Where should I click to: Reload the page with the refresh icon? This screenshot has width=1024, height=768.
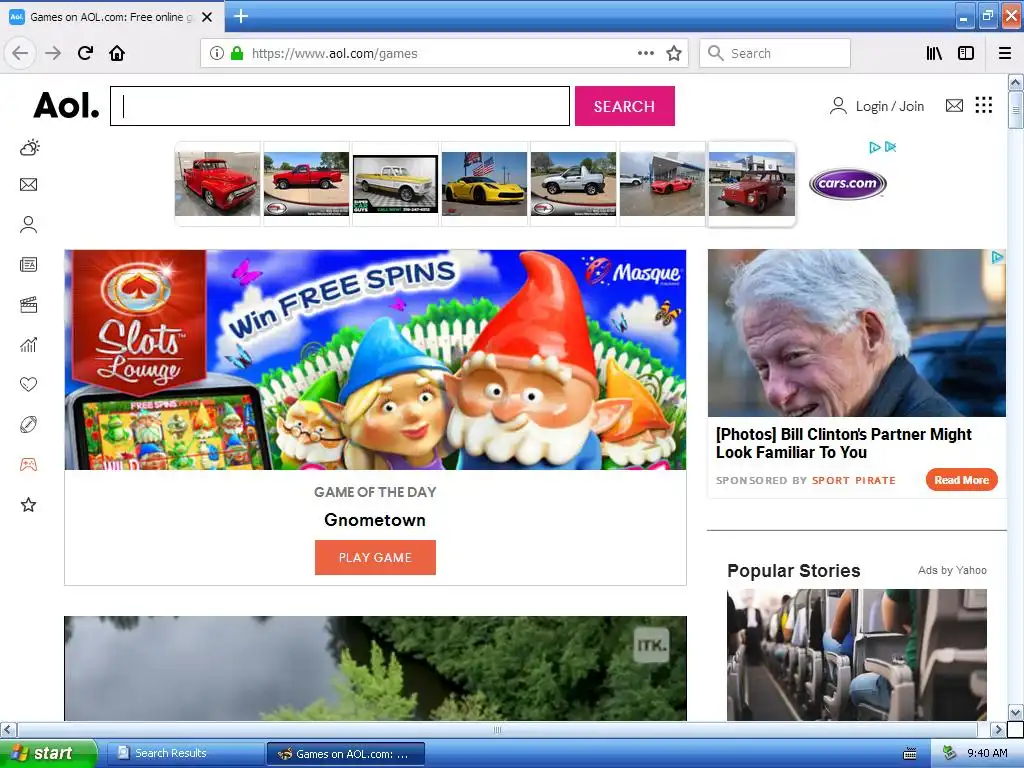pos(85,53)
